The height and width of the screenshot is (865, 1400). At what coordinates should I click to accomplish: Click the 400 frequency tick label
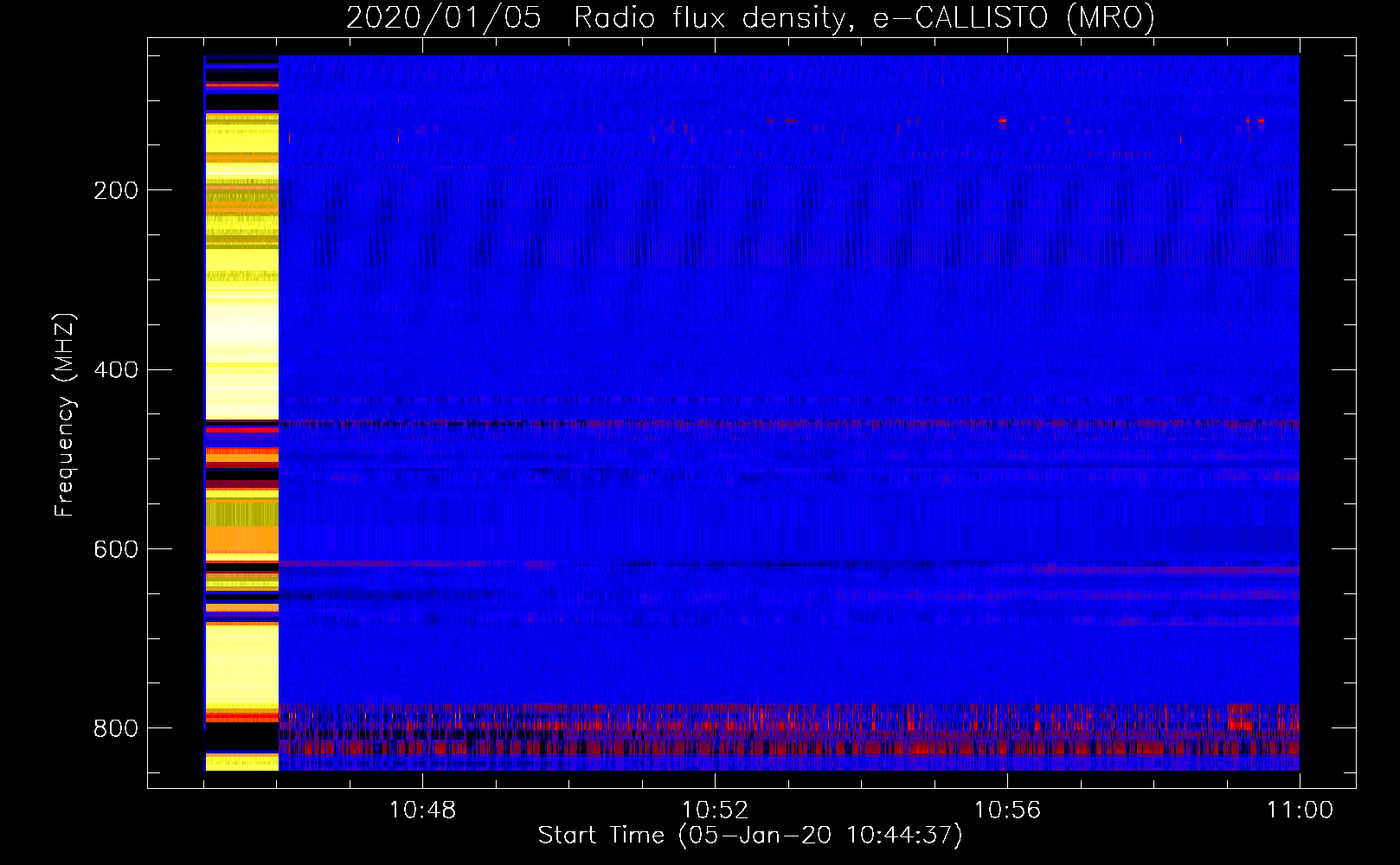116,370
